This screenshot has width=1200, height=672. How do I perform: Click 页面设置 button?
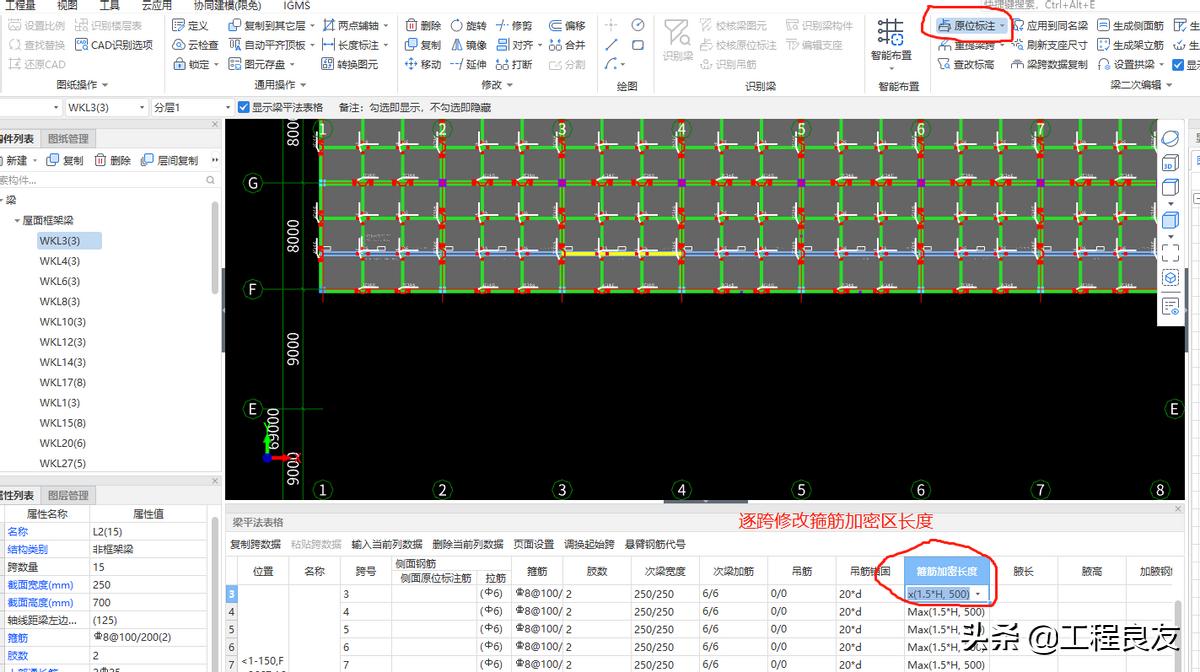(534, 545)
